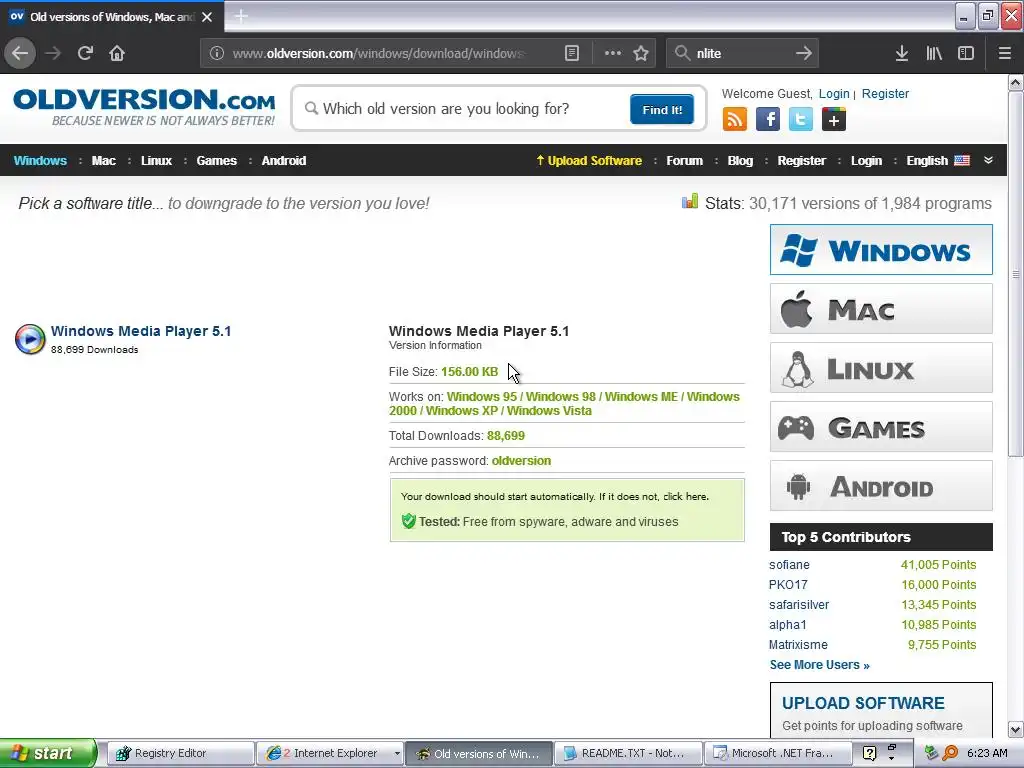Open the Games menu item

[x=216, y=161]
